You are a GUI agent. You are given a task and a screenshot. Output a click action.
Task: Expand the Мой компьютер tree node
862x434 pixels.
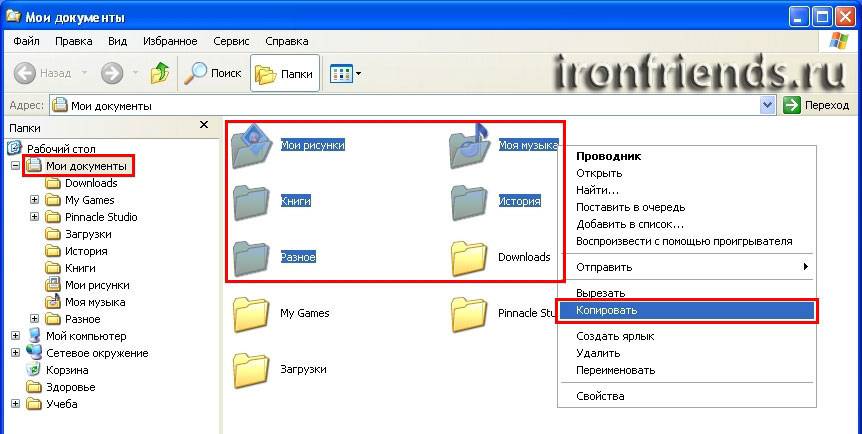pos(16,336)
